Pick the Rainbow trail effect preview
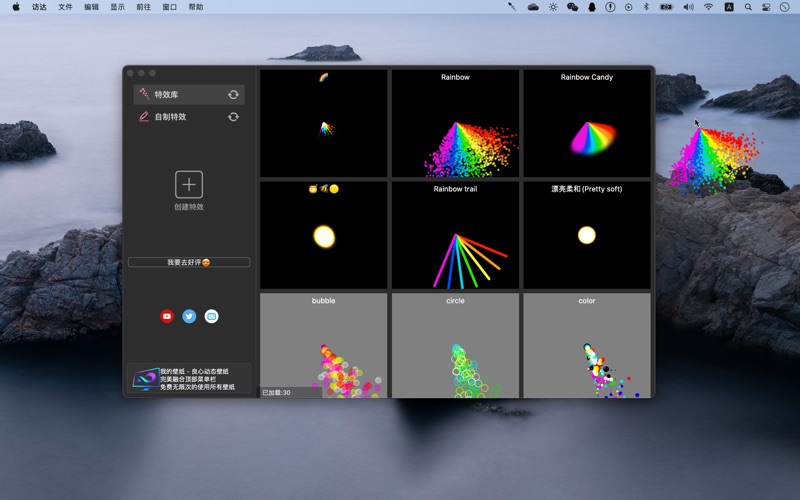The height and width of the screenshot is (500, 800). point(455,236)
